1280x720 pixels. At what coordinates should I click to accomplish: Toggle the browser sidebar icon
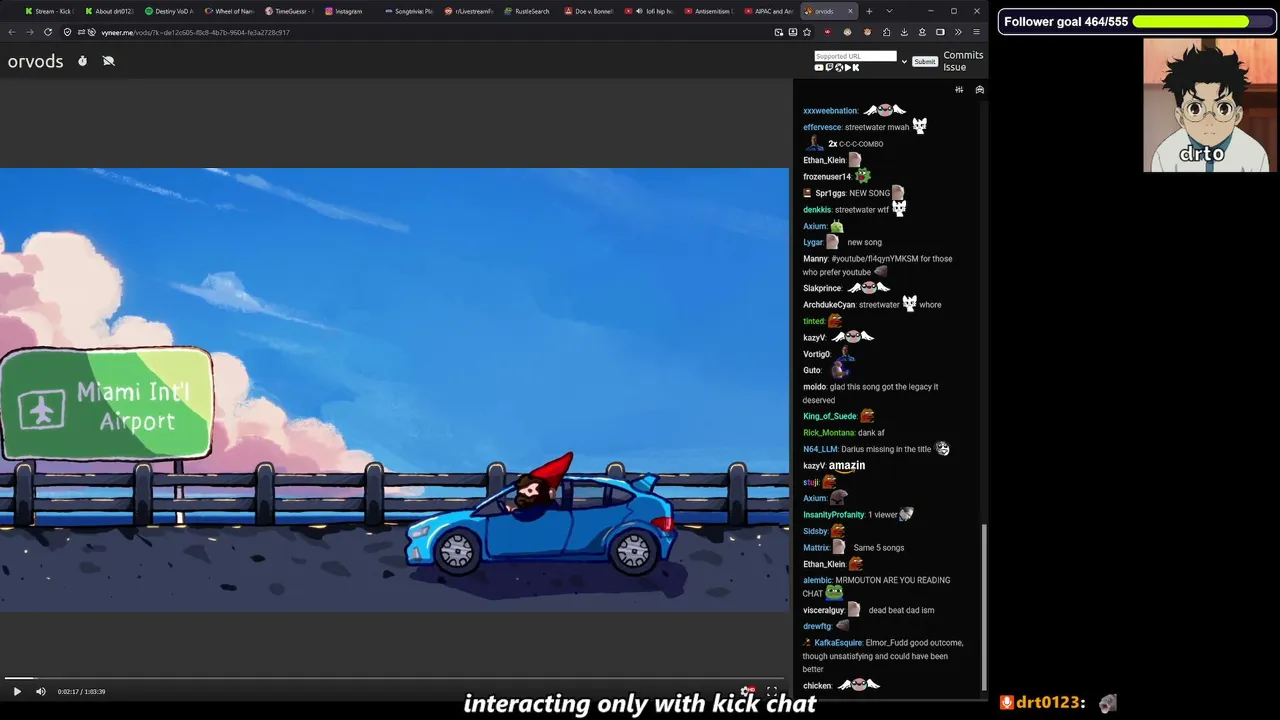click(x=940, y=32)
